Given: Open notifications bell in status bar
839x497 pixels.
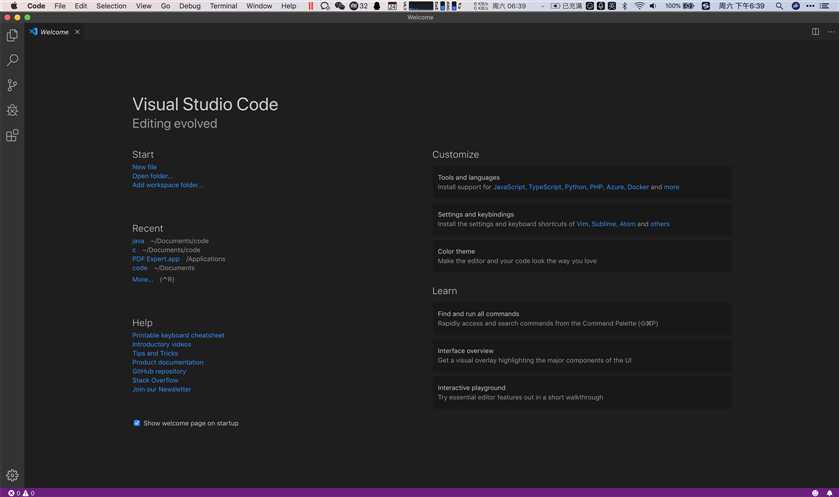Looking at the screenshot, I should pyautogui.click(x=829, y=493).
